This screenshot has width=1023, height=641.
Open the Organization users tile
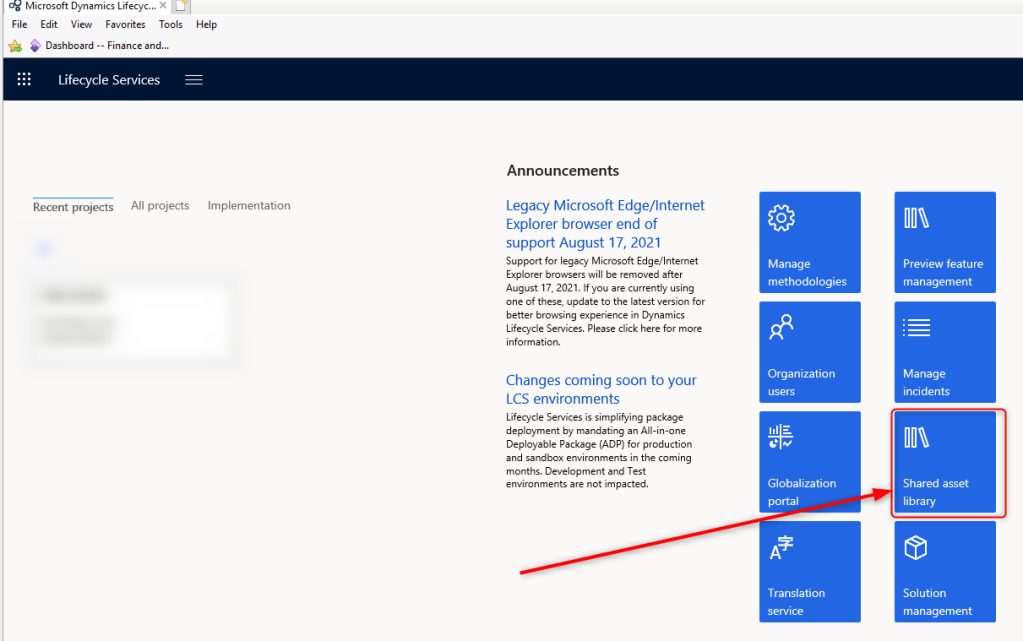pos(809,352)
